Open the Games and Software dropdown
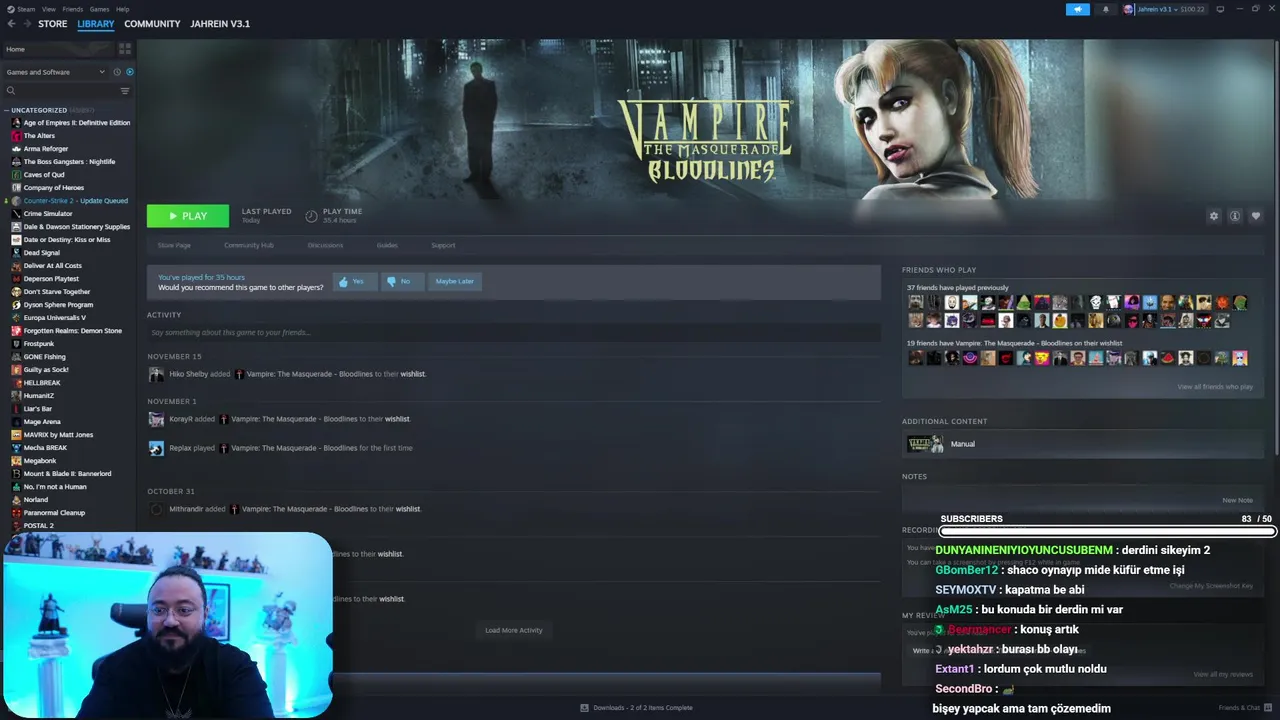This screenshot has width=1280, height=720. [x=55, y=72]
